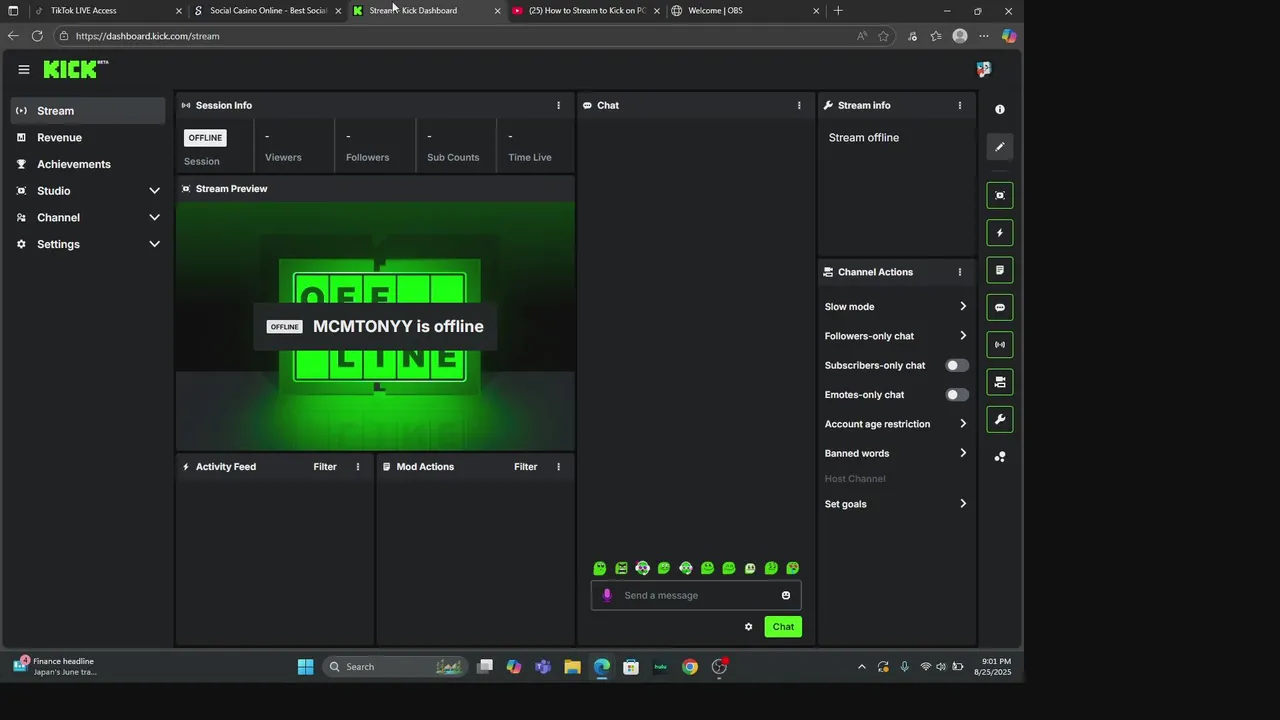Screen dimensions: 1280x720
Task: Click the Send a message input field
Action: (x=697, y=595)
